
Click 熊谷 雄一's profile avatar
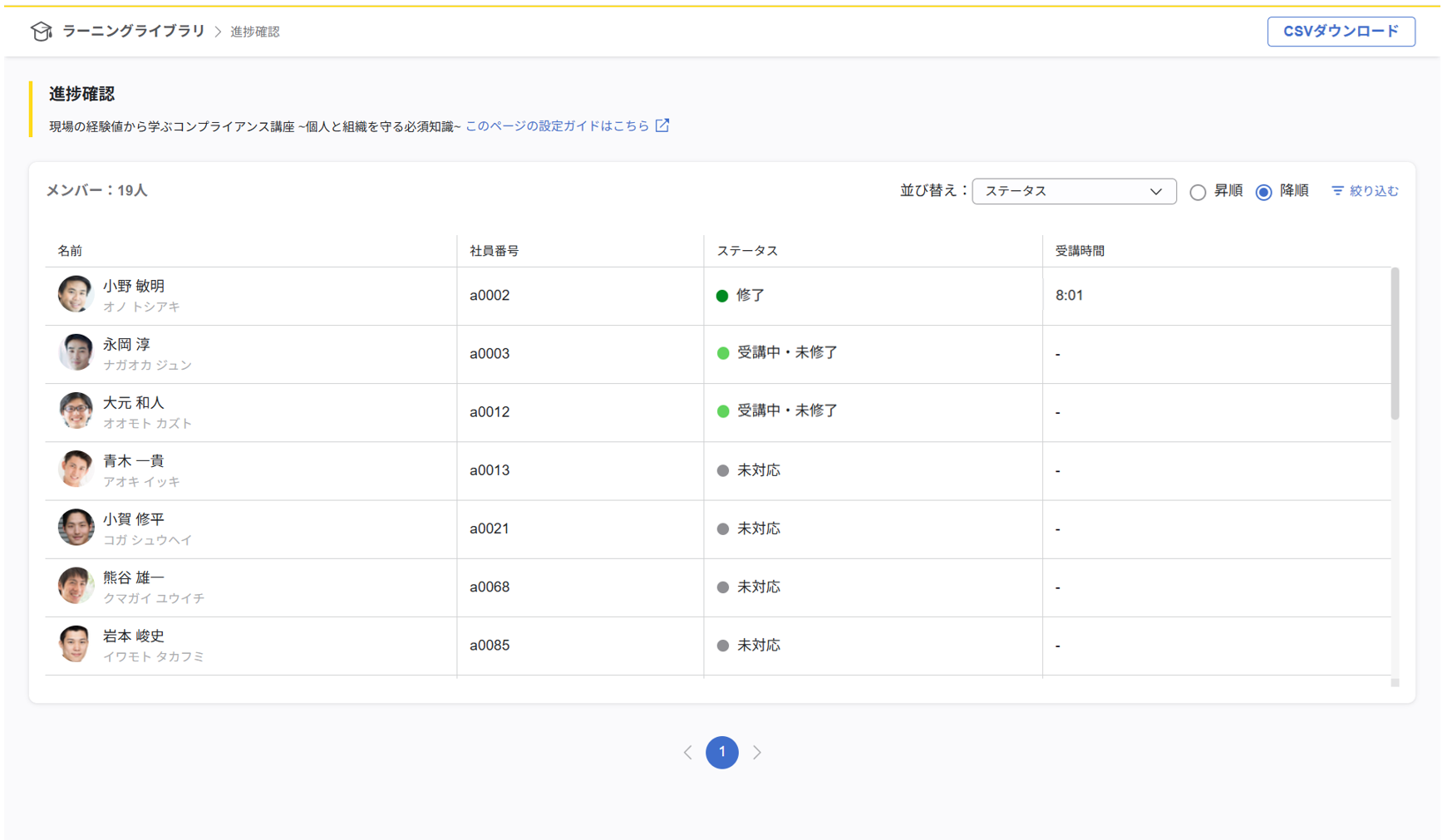click(76, 586)
